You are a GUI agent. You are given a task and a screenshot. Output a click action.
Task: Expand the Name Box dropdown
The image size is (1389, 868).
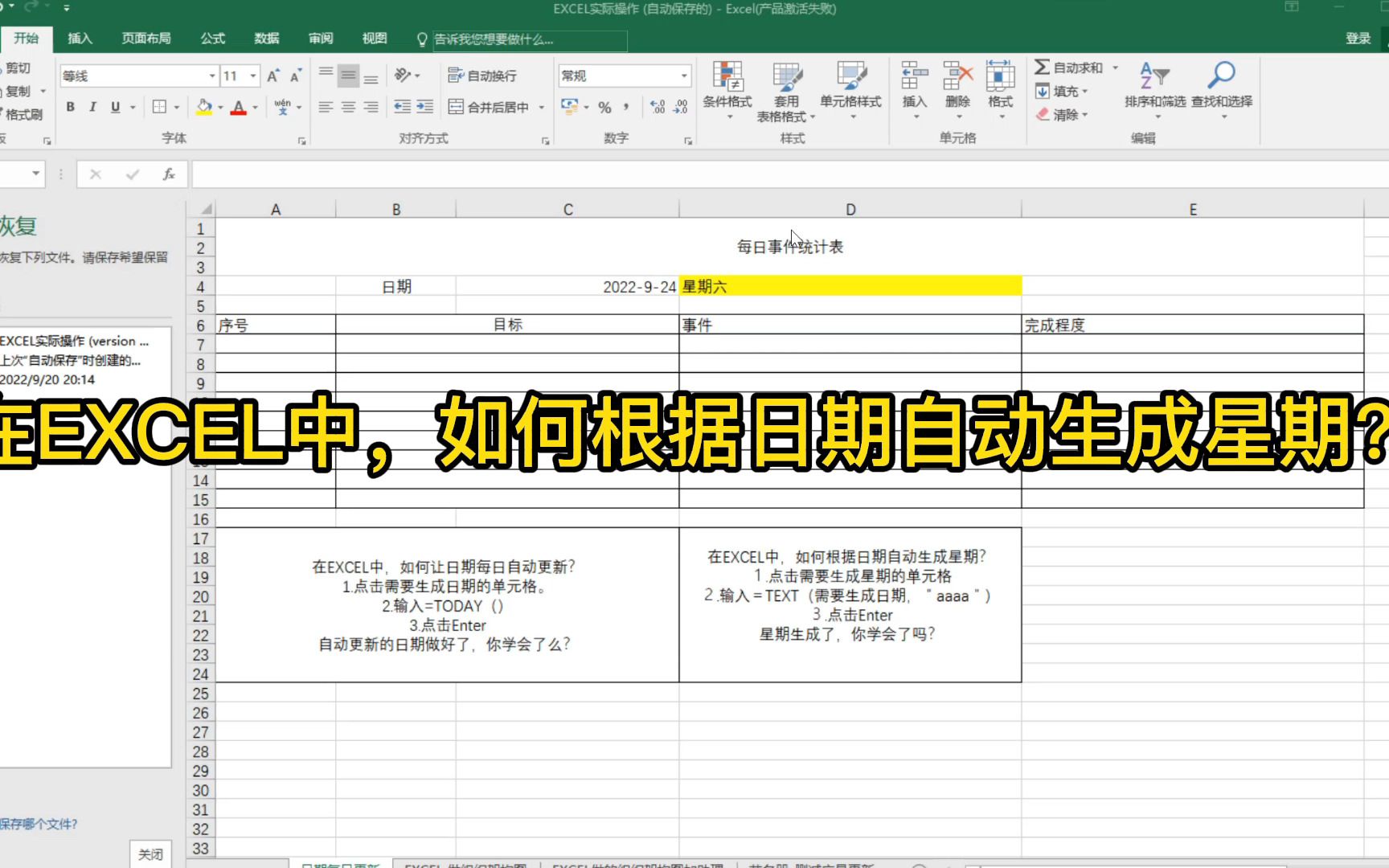[x=35, y=174]
